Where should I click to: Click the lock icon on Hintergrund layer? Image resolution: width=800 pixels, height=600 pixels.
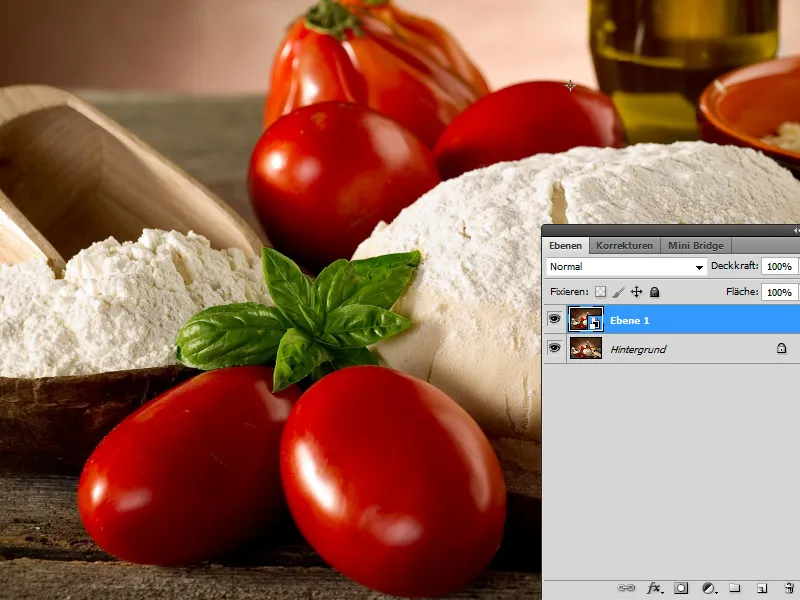pyautogui.click(x=781, y=348)
